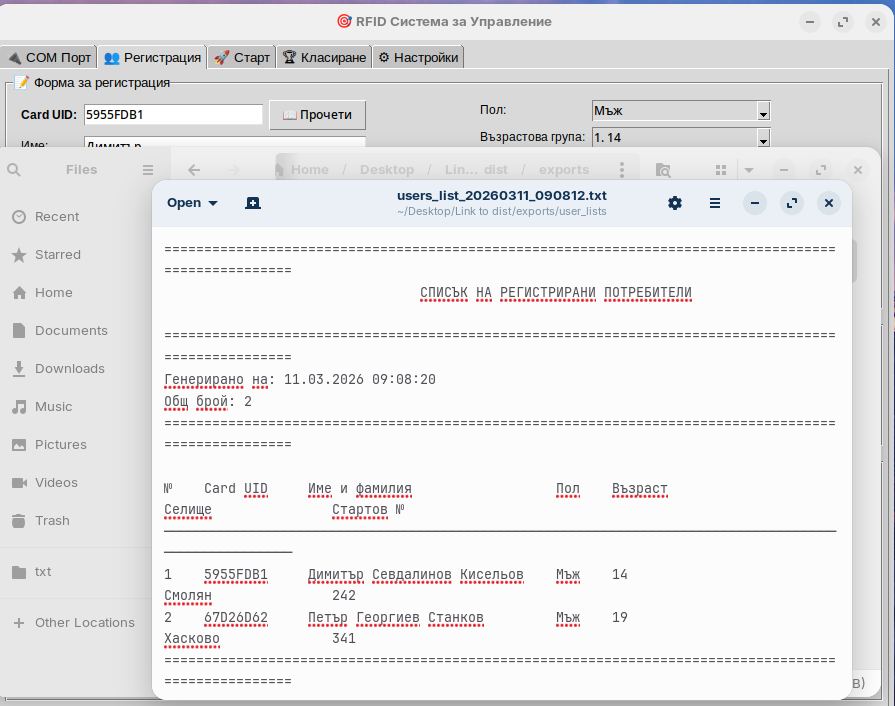Select Other Locations in Files sidebar
This screenshot has height=706, width=895.
point(84,623)
